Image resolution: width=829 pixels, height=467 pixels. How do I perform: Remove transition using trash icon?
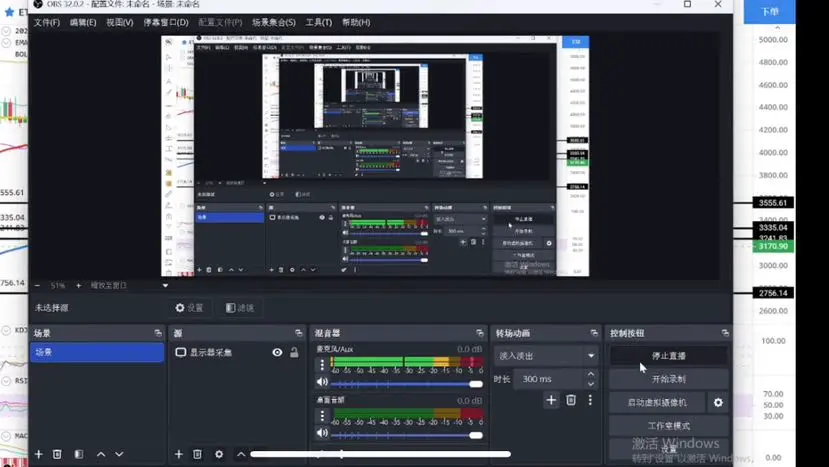pos(571,400)
